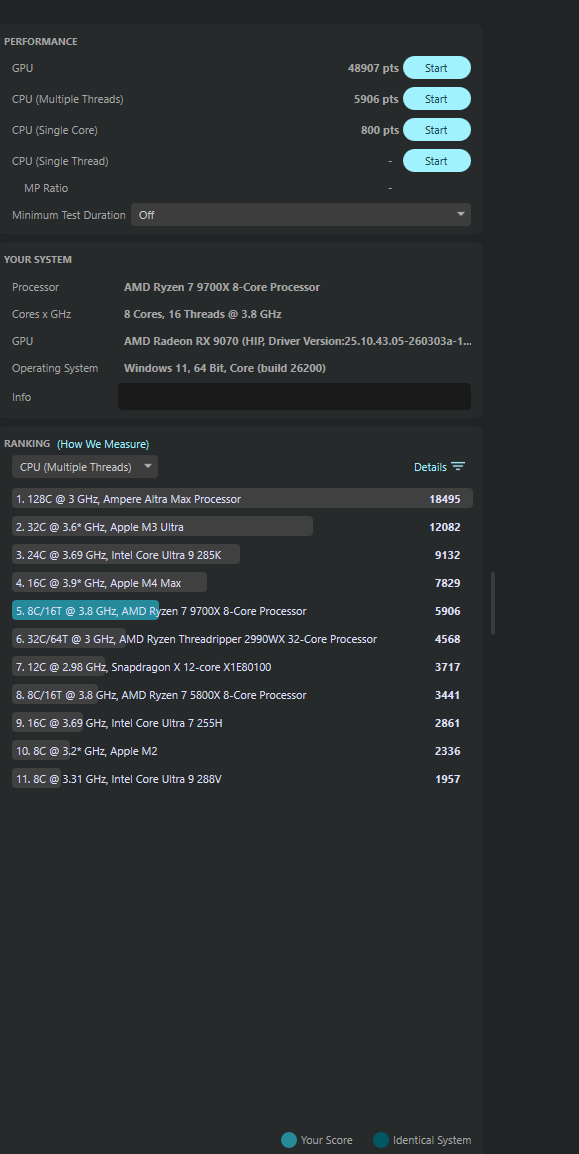Open the Minimum Test Duration dropdown

point(301,215)
